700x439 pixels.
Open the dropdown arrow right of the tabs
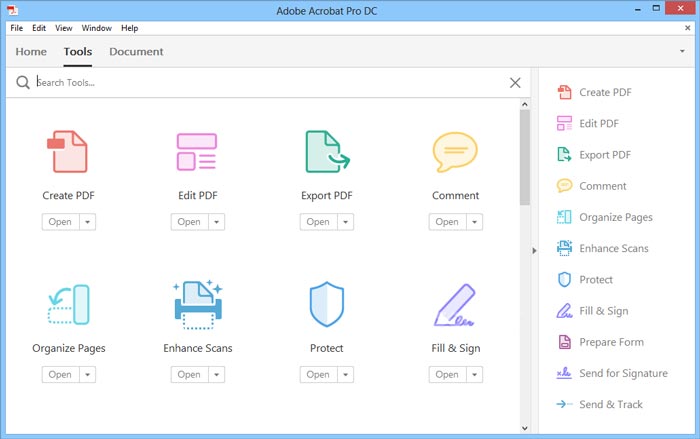point(682,51)
